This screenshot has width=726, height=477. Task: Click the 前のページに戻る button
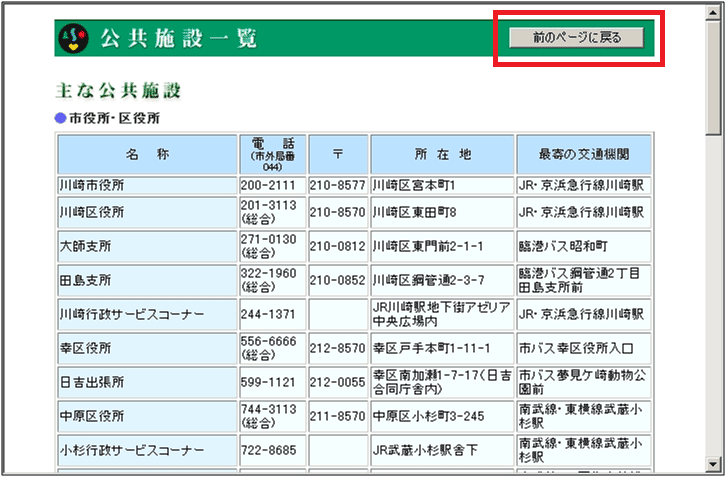576,38
